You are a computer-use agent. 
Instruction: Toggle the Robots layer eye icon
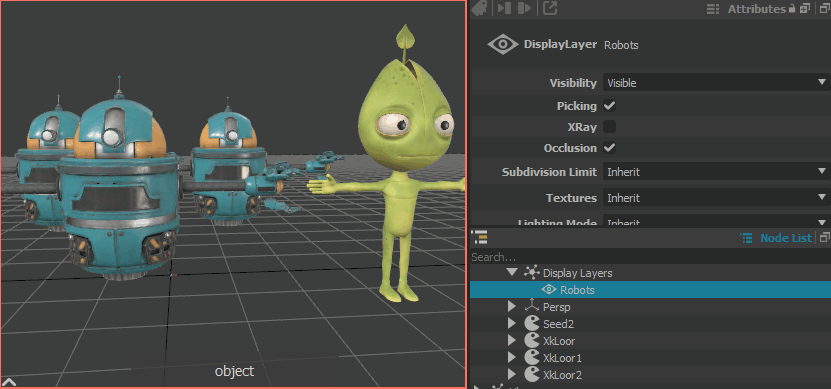[x=549, y=290]
